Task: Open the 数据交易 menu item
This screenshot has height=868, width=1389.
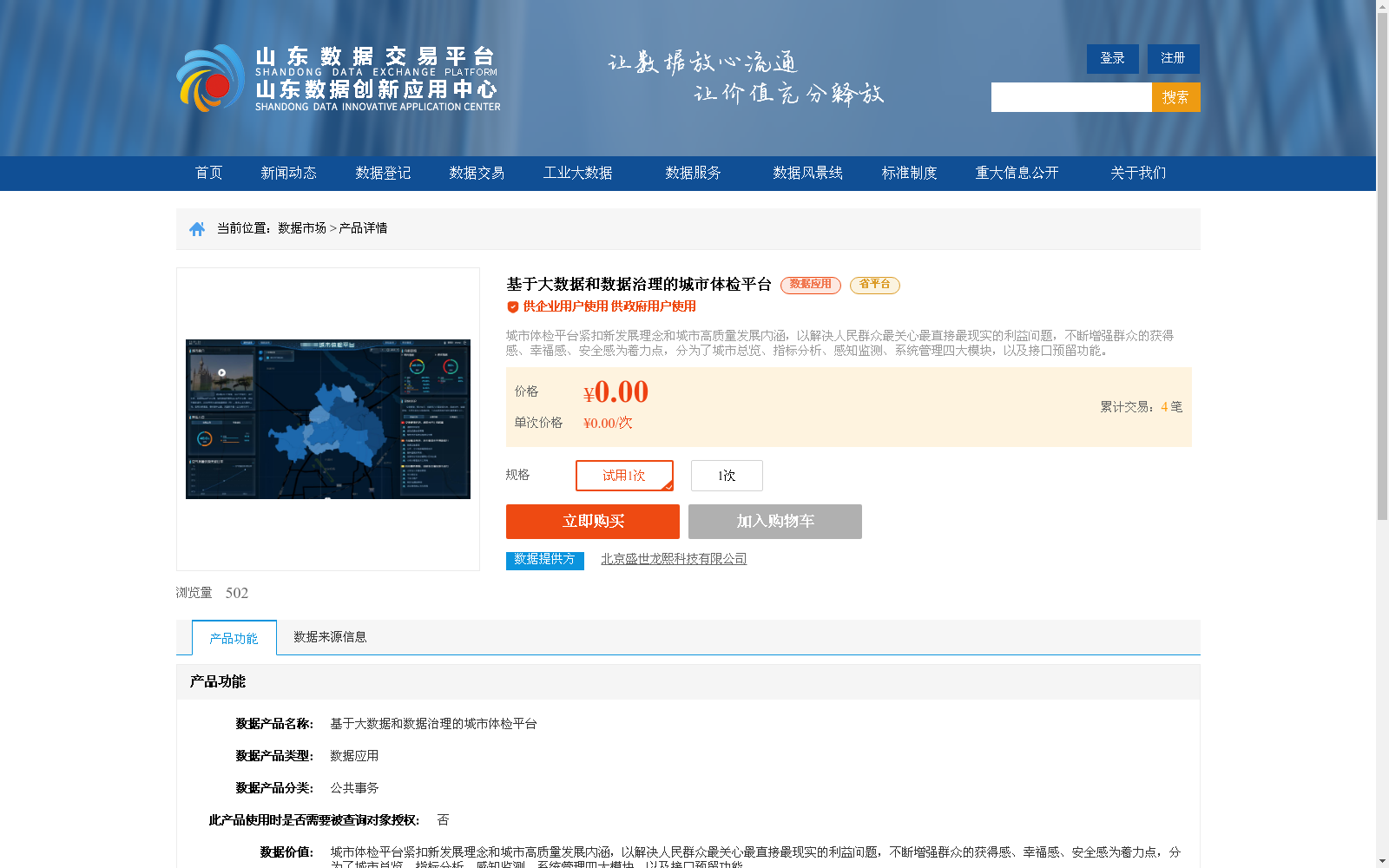Action: [477, 173]
